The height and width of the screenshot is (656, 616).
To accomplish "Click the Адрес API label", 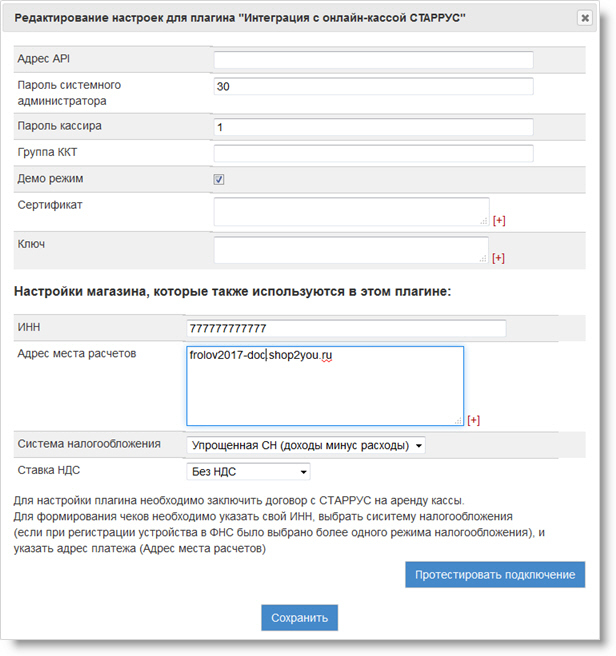I will 44,59.
